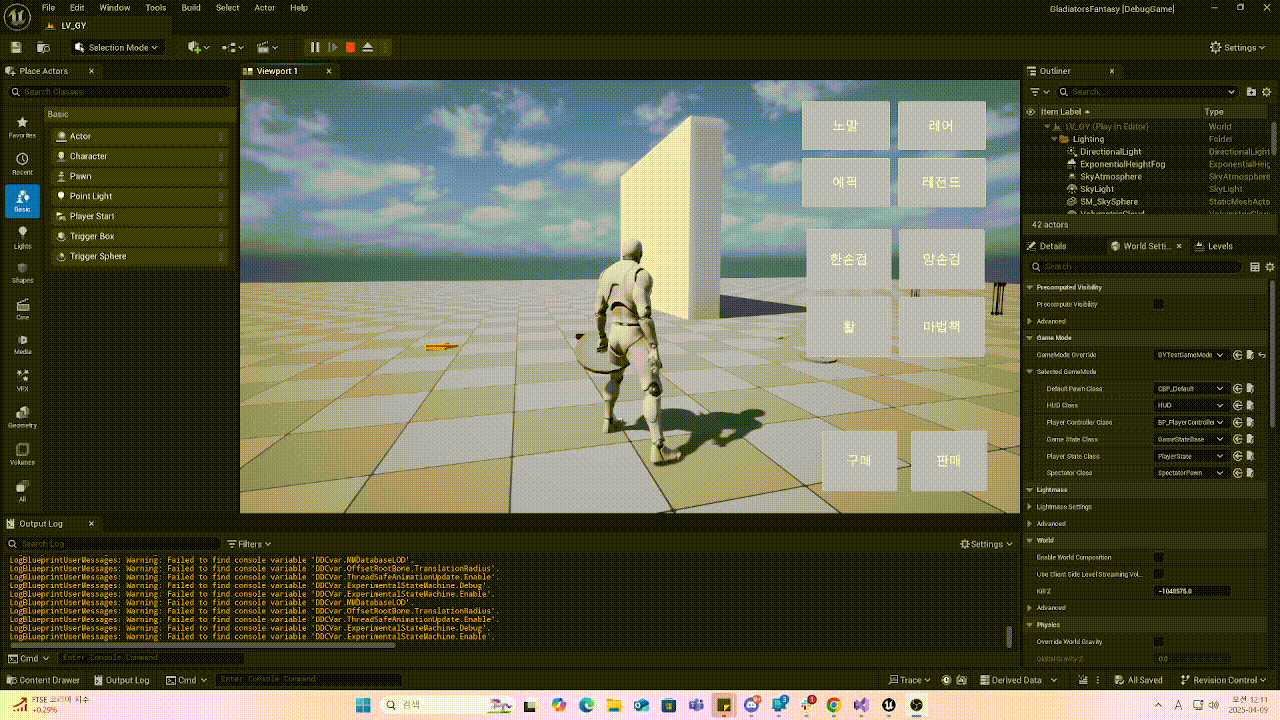1280x720 pixels.
Task: Toggle the Precompute Visibility checkbox
Action: pyautogui.click(x=1159, y=304)
